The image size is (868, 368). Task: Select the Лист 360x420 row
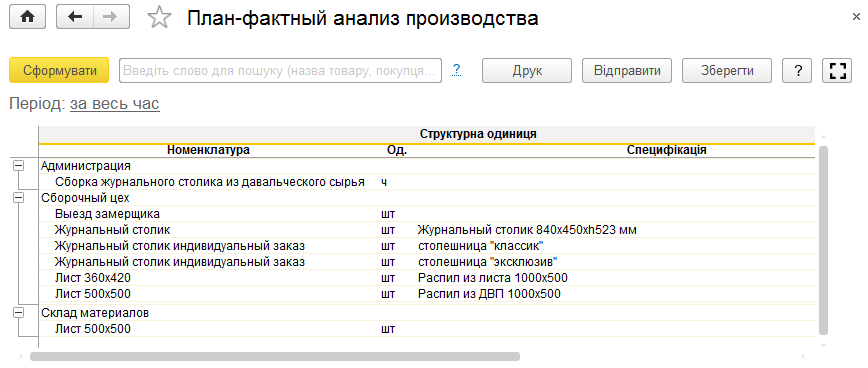426,278
